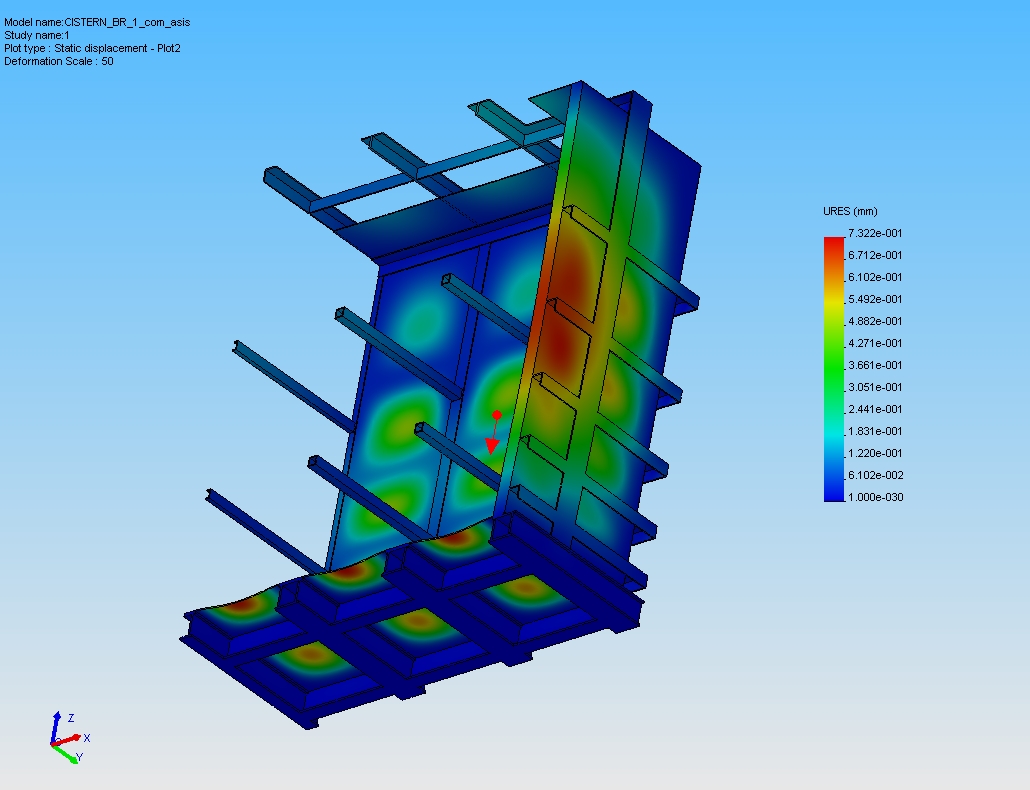Click the red gravity arrow symbol on the model
1030x790 pixels.
click(x=494, y=432)
